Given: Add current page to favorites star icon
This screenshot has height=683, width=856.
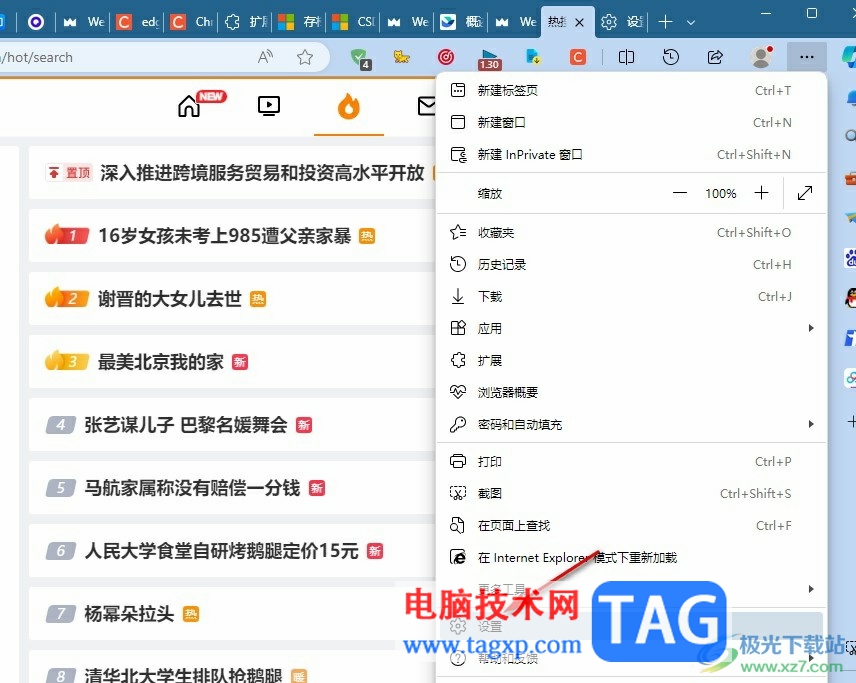Looking at the screenshot, I should pos(307,58).
